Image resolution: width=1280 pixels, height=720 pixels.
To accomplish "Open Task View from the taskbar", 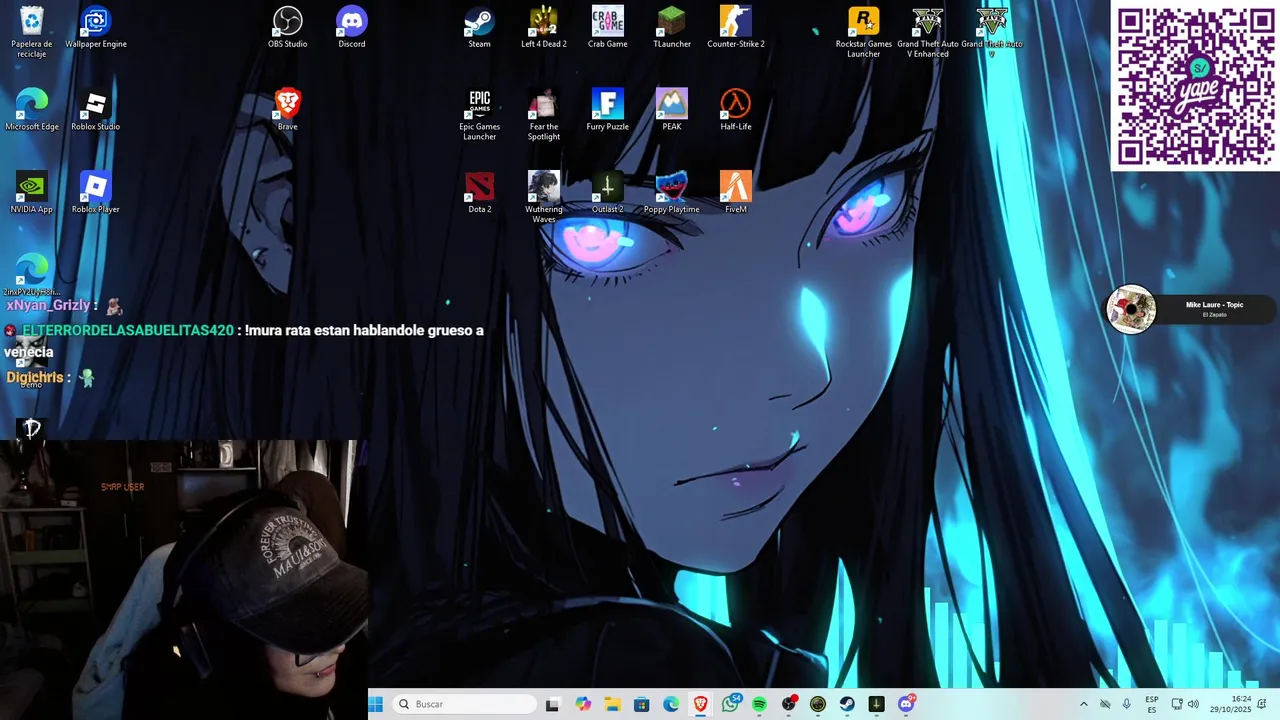I will coord(552,704).
